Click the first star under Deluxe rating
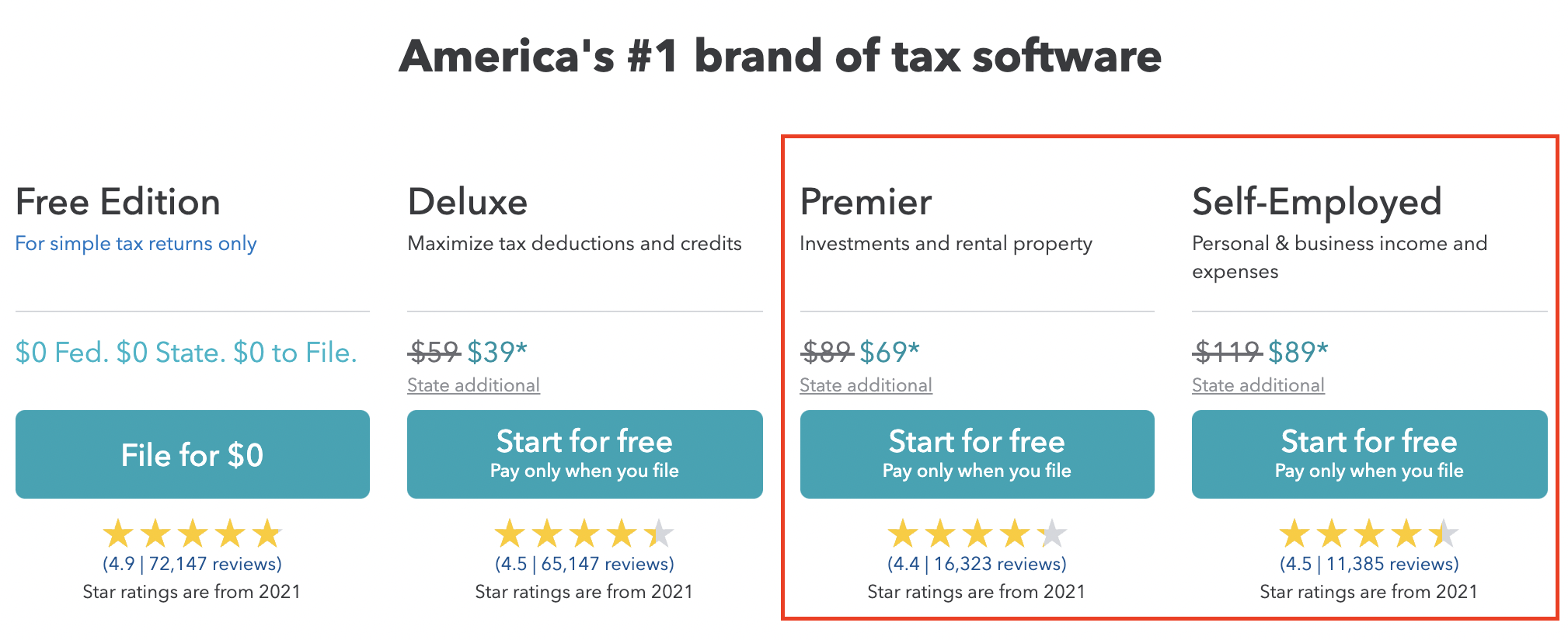Viewport: 1568px width, 640px height. coord(509,533)
